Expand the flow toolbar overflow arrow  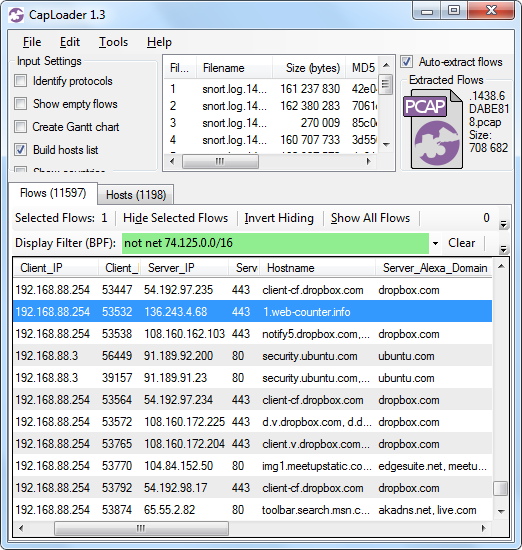(x=503, y=224)
